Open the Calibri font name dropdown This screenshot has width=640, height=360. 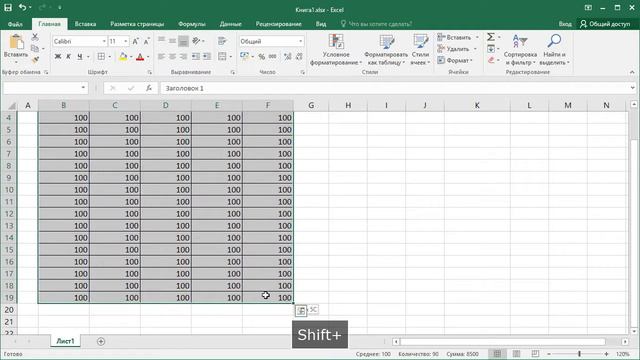click(x=104, y=41)
